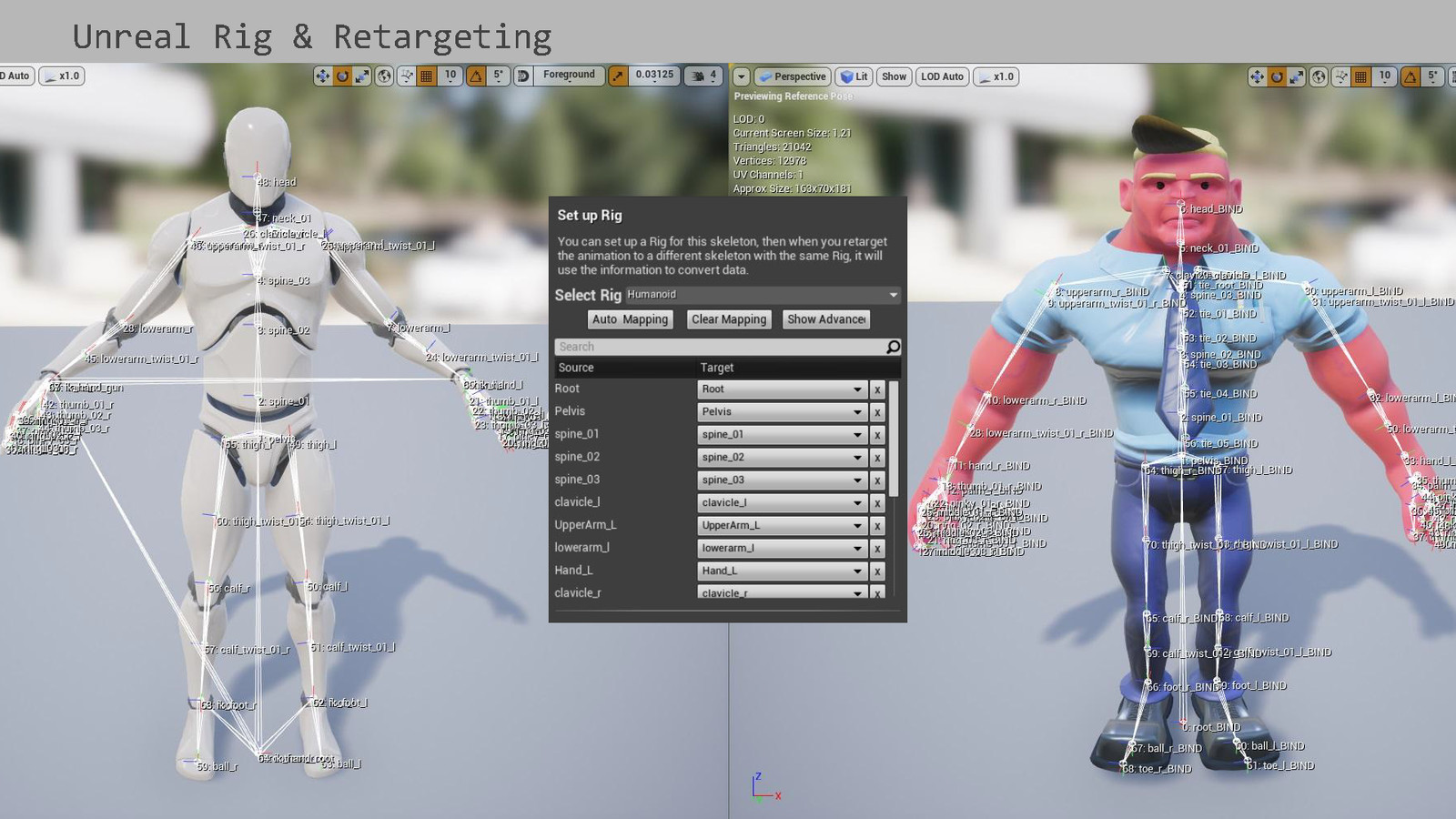1456x819 pixels.
Task: Toggle grid snapping in right viewport
Action: [1360, 77]
